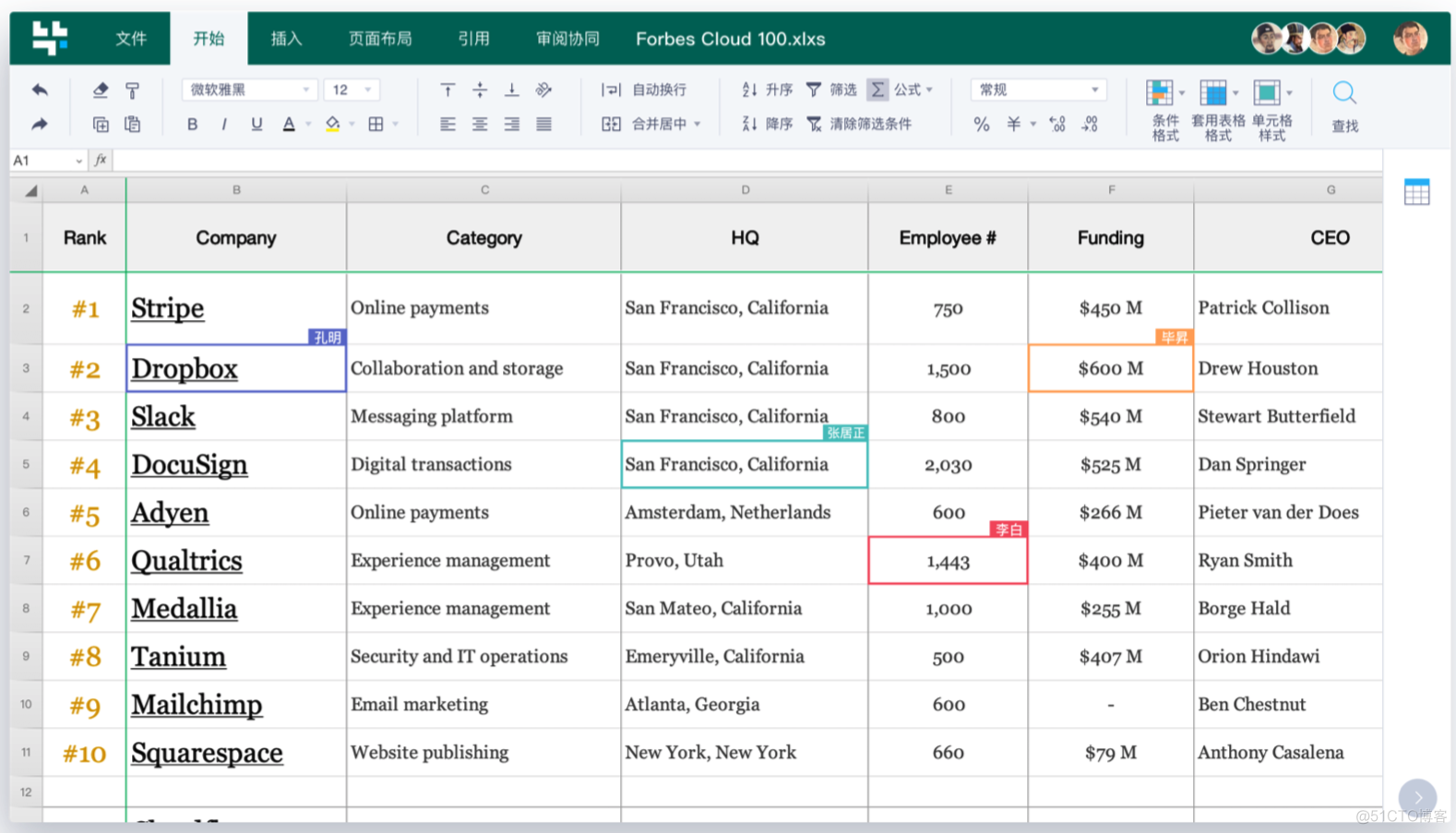The width and height of the screenshot is (1456, 833).
Task: Open 单元格样式 cell styles
Action: [x=1272, y=110]
